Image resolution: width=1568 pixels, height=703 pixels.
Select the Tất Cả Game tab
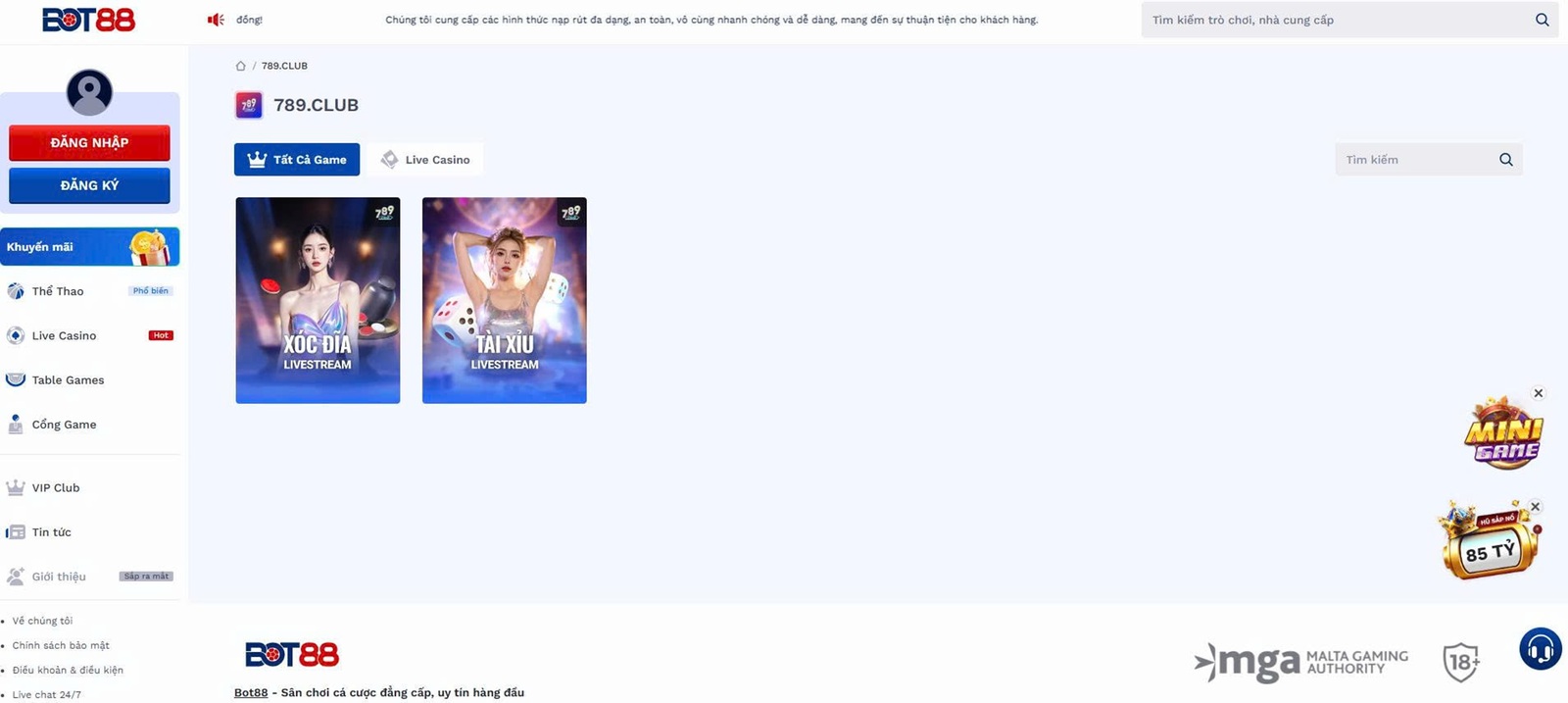pyautogui.click(x=297, y=160)
